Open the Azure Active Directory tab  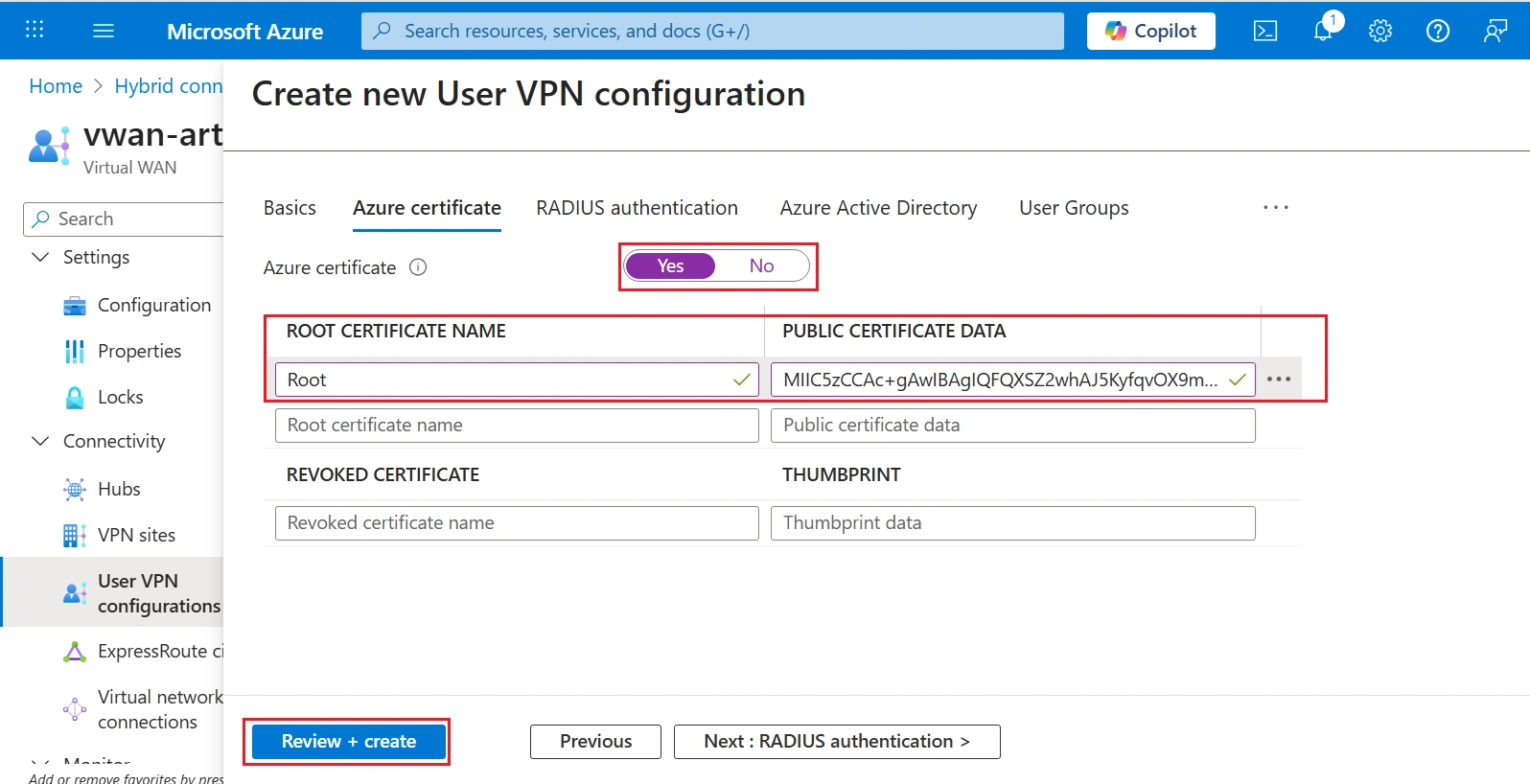[879, 208]
